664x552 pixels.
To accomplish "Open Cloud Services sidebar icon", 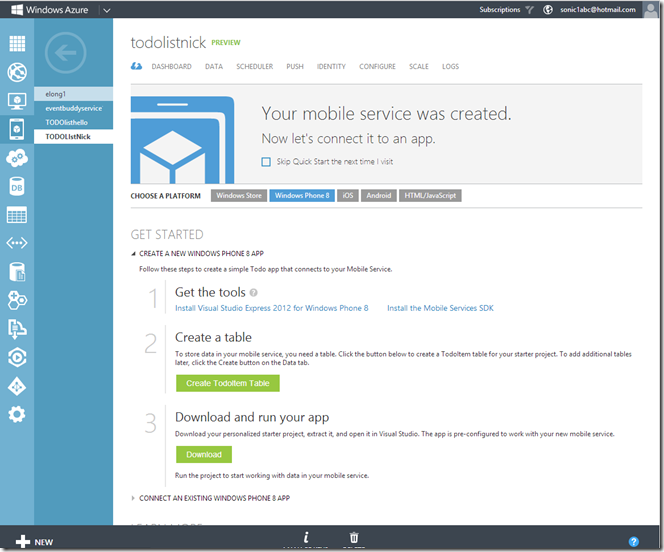I will 17,158.
